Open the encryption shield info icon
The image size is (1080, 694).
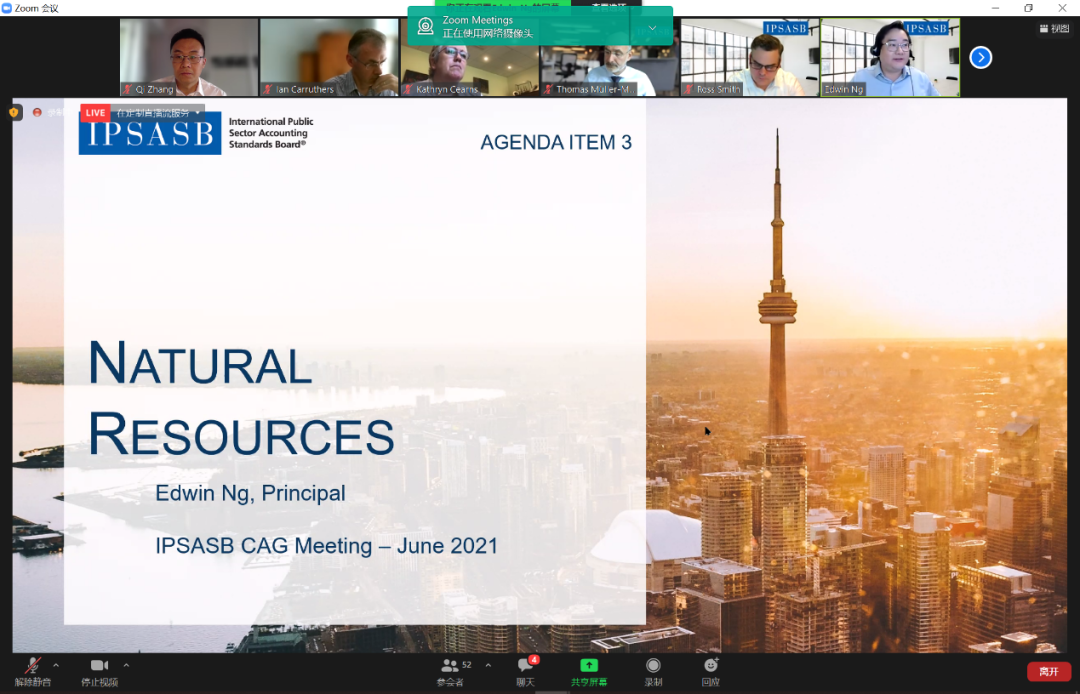14,112
